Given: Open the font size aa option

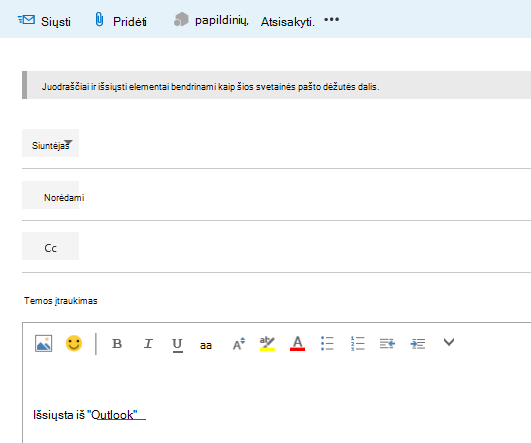Looking at the screenshot, I should click(x=206, y=345).
